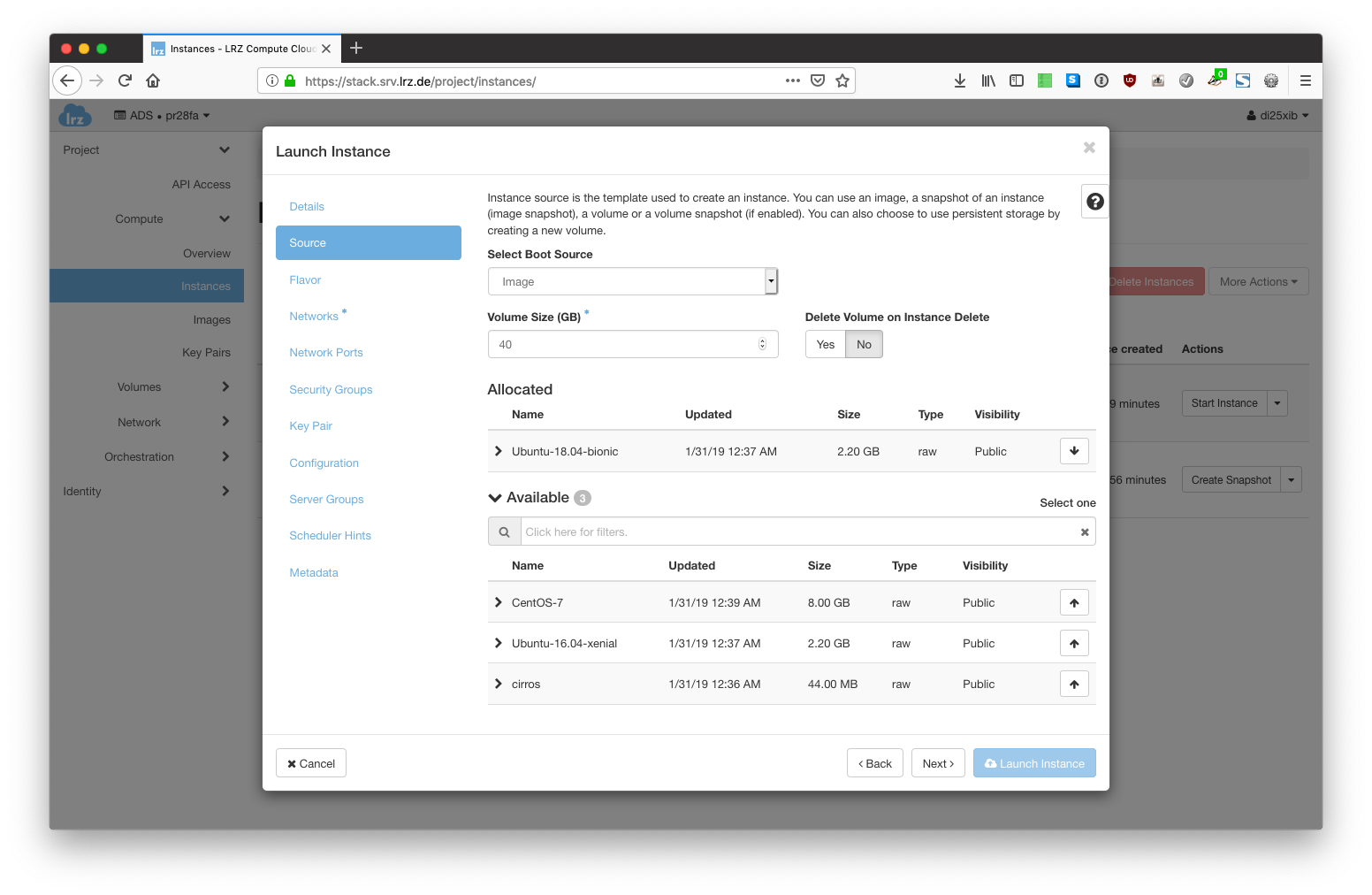This screenshot has width=1372, height=895.
Task: Open the Security Groups step
Action: (x=331, y=390)
